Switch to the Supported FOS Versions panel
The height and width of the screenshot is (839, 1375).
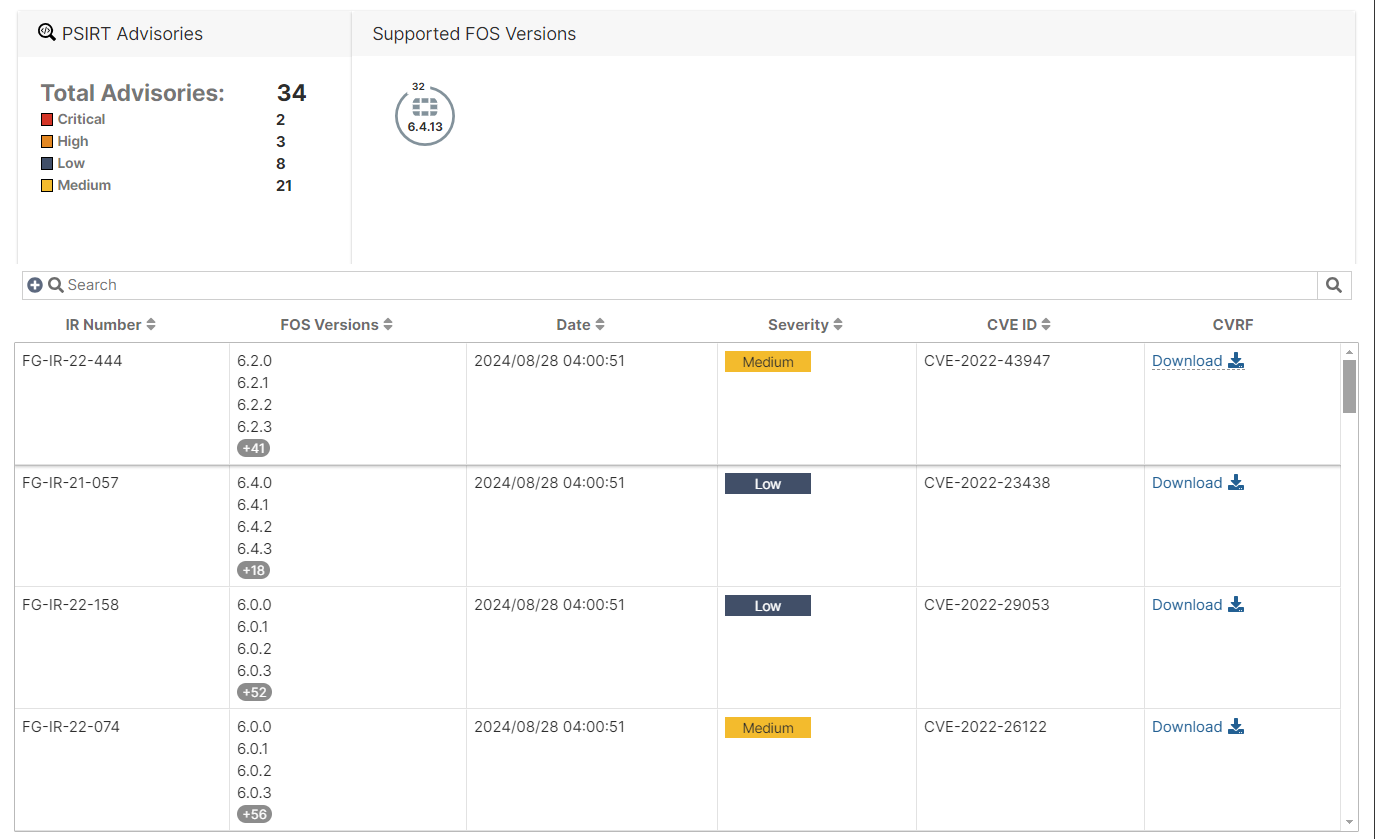coord(475,33)
